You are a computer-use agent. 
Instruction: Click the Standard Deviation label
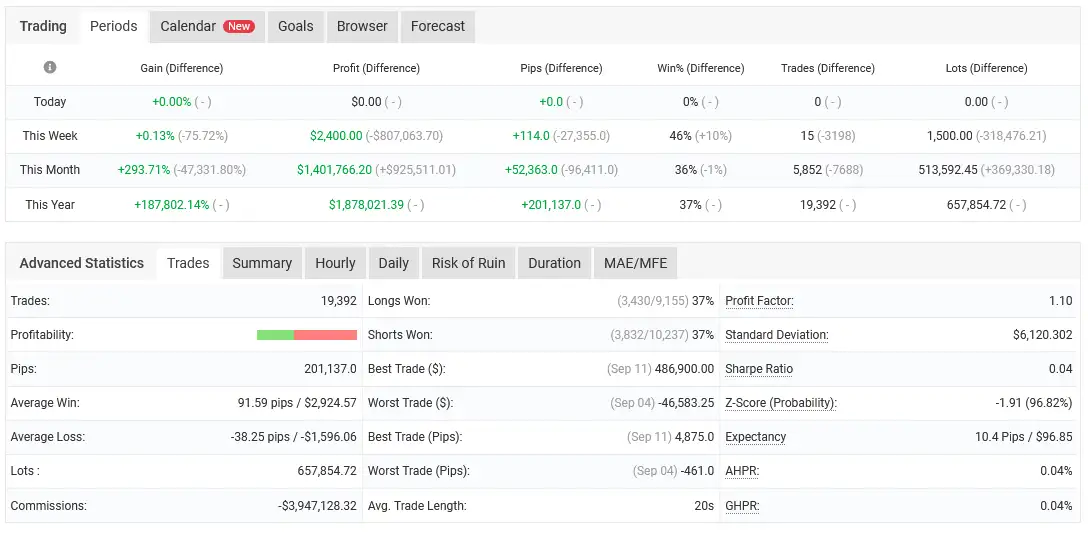pyautogui.click(x=776, y=335)
